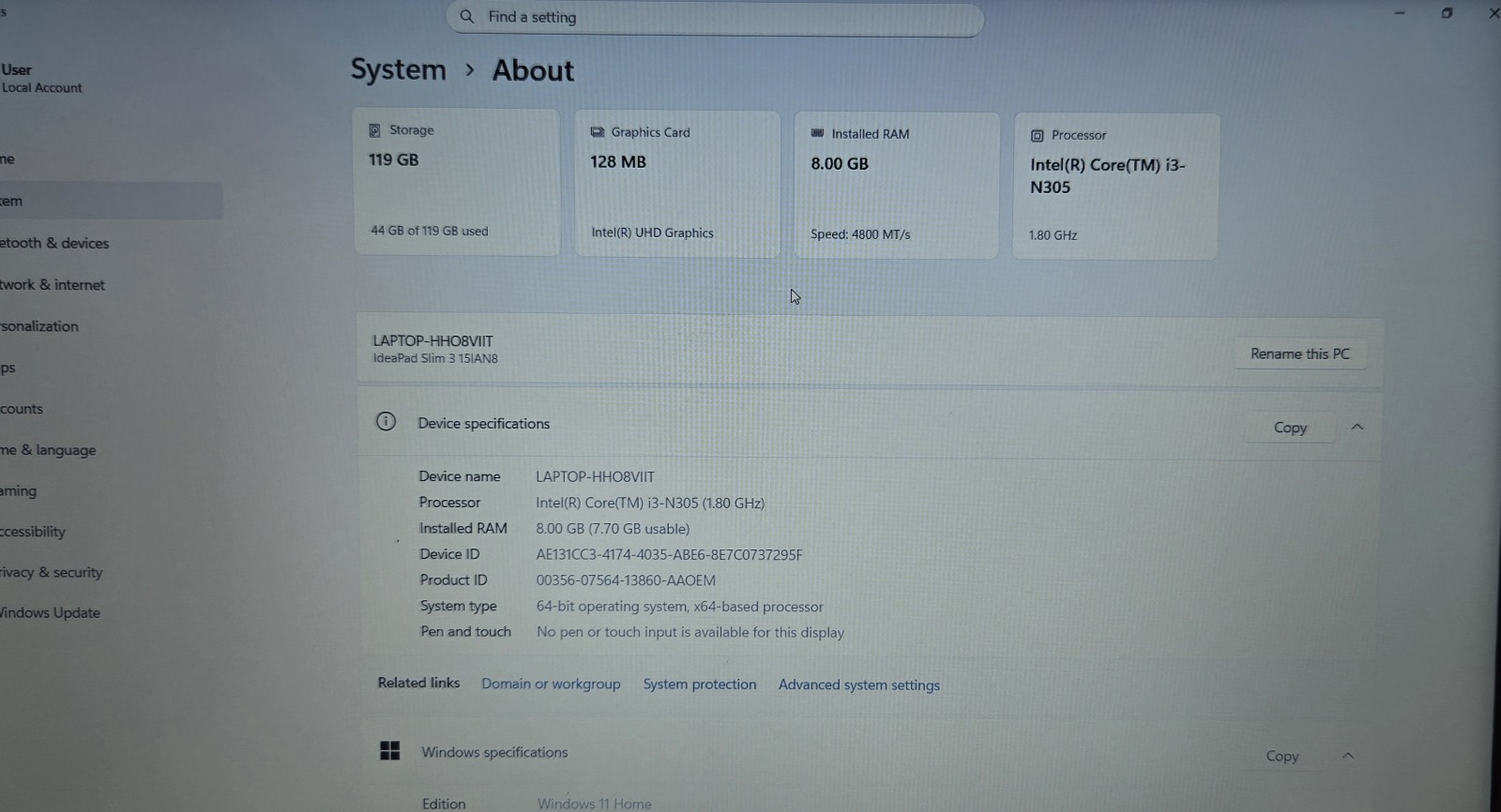Click the Storage card icon
The height and width of the screenshot is (812, 1501).
pyautogui.click(x=374, y=130)
